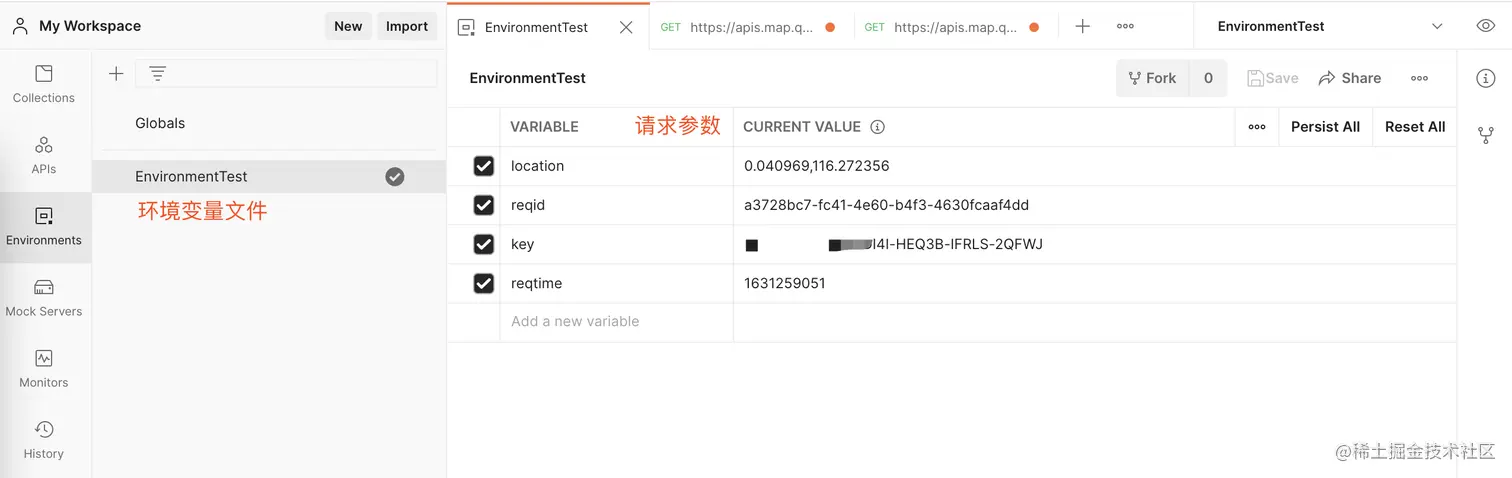Click the reqid variable name cell
The width and height of the screenshot is (1512, 478).
(617, 205)
